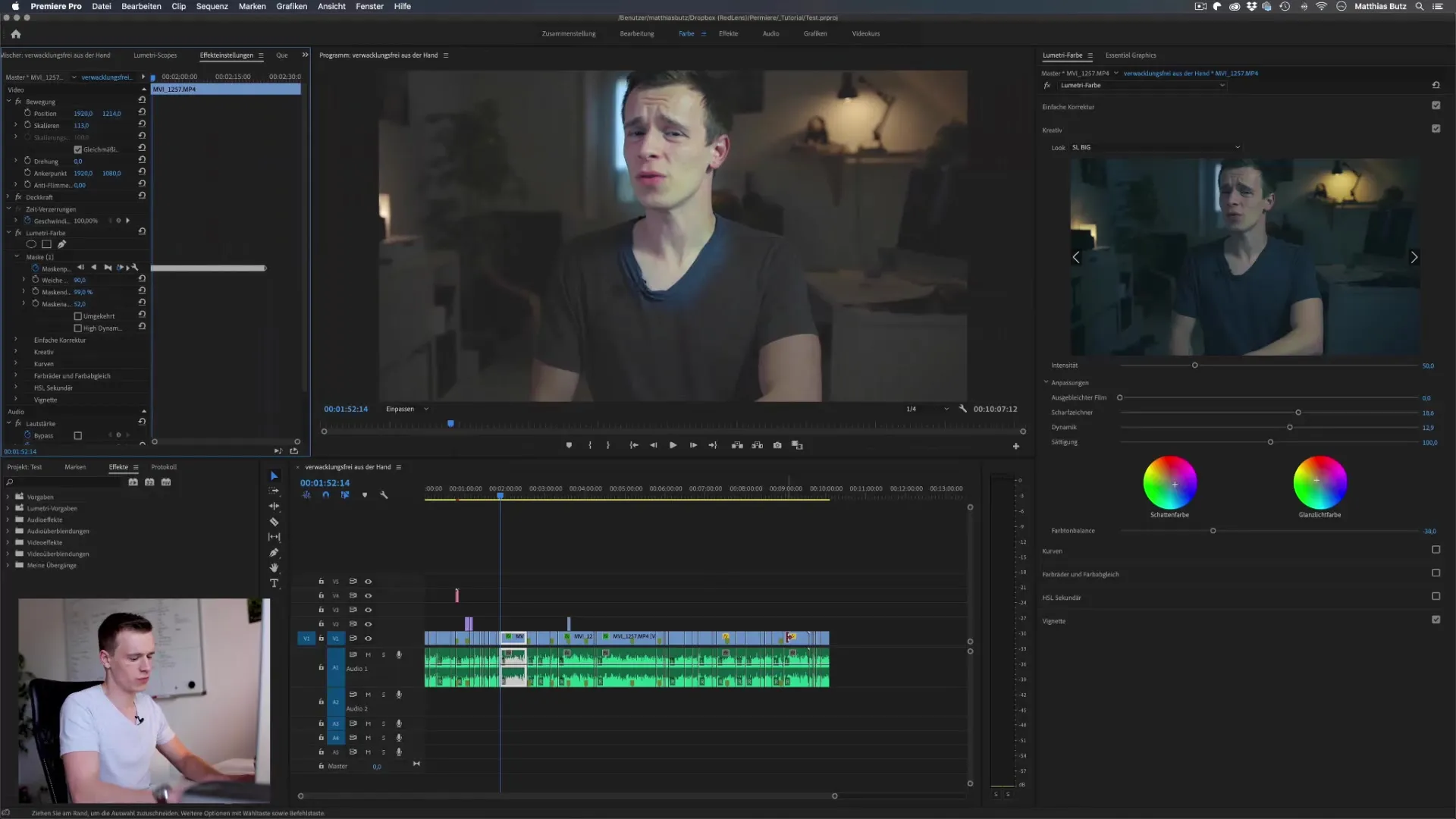
Task: Toggle V1 track output eye
Action: 369,639
